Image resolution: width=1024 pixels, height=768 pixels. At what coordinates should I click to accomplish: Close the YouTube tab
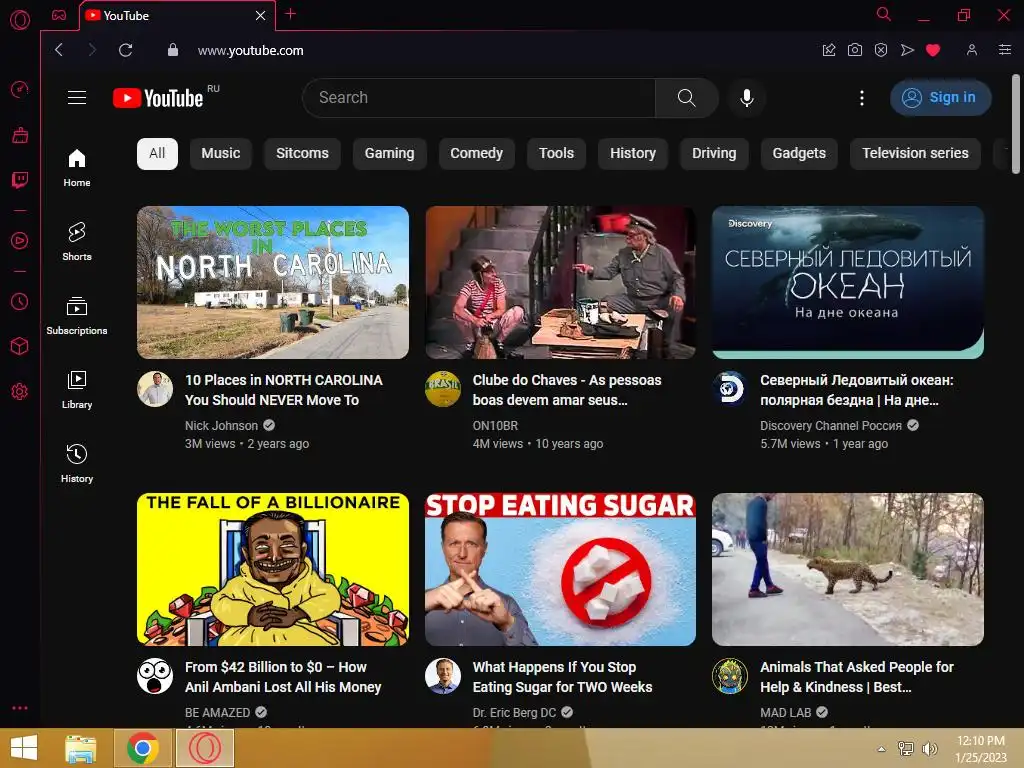pyautogui.click(x=261, y=16)
